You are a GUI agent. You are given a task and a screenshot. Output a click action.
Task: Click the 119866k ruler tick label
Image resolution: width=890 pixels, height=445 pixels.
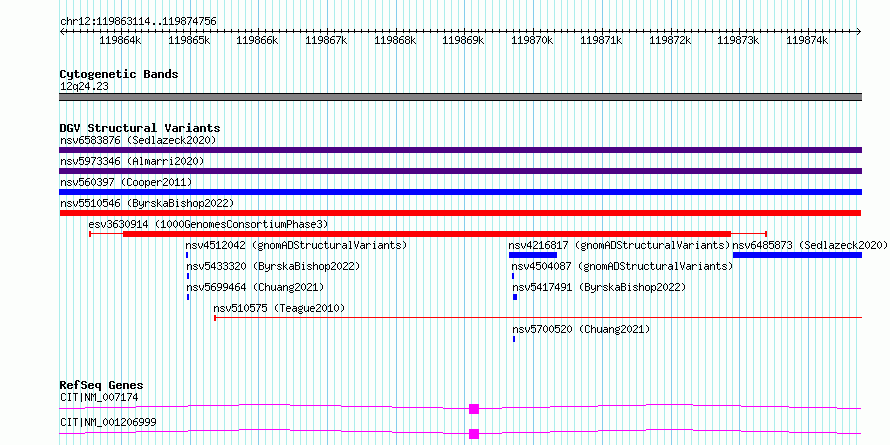257,40
